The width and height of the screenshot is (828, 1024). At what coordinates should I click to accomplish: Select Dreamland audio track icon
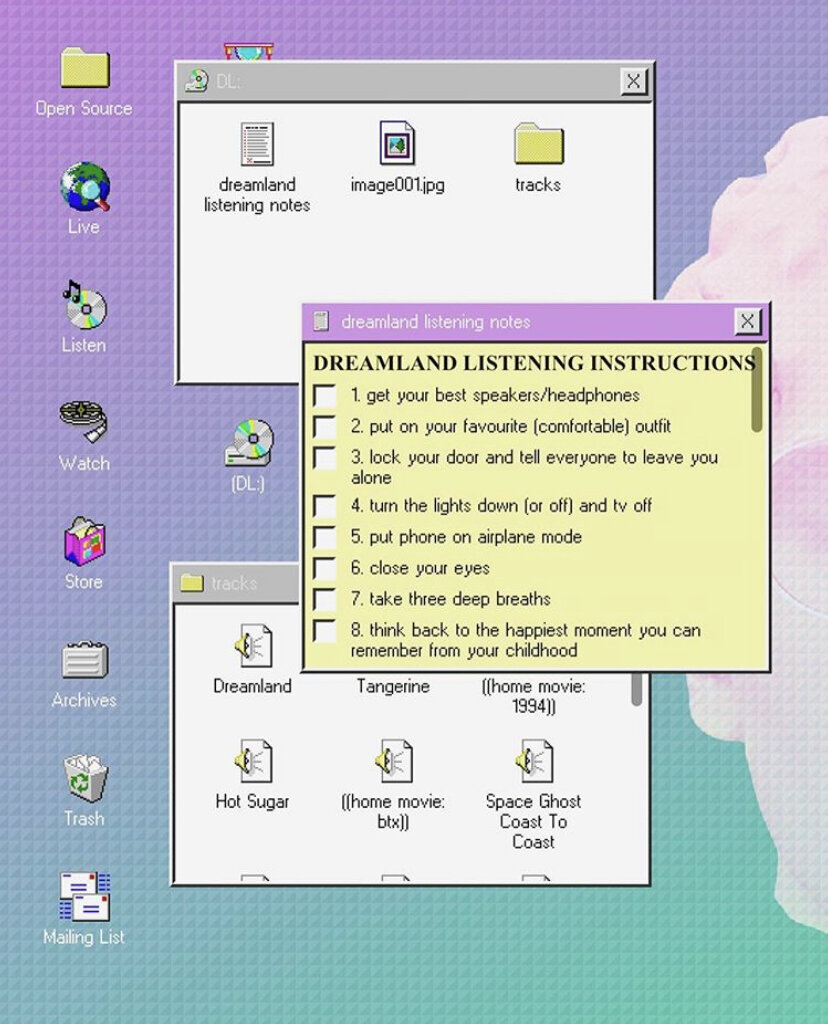253,645
